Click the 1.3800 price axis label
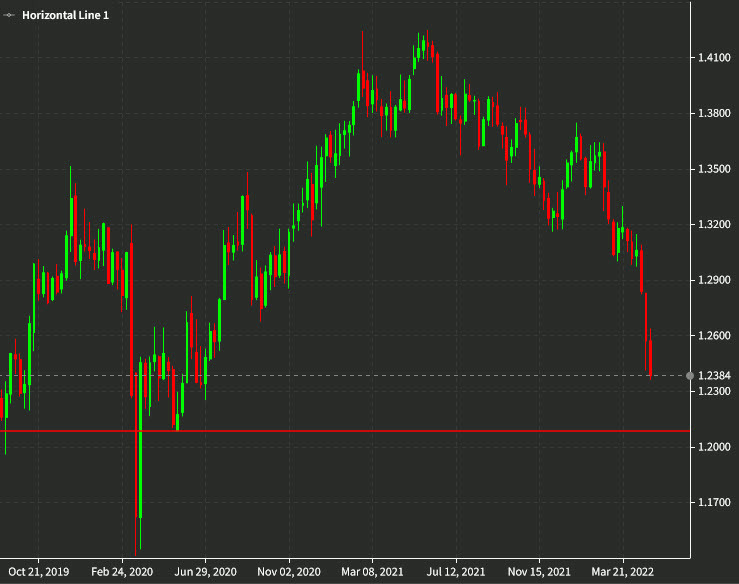The width and height of the screenshot is (739, 584). [714, 113]
